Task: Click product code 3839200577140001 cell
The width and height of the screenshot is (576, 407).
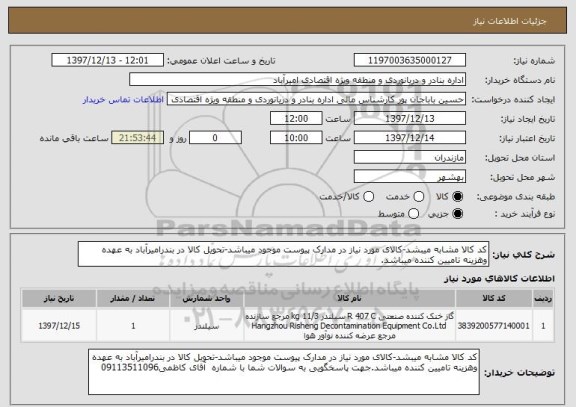Action: coord(494,326)
